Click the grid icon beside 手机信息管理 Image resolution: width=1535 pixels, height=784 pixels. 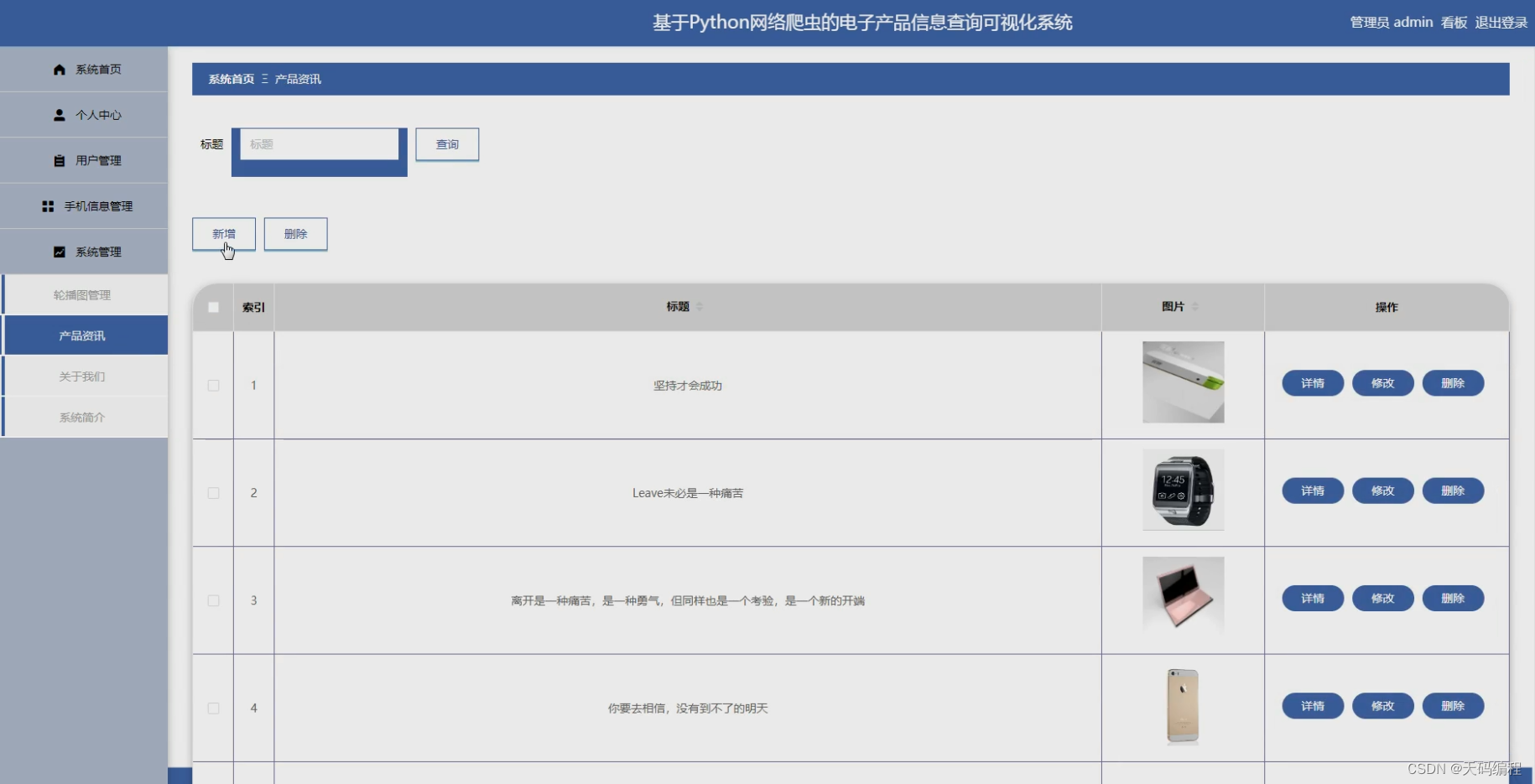coord(48,206)
